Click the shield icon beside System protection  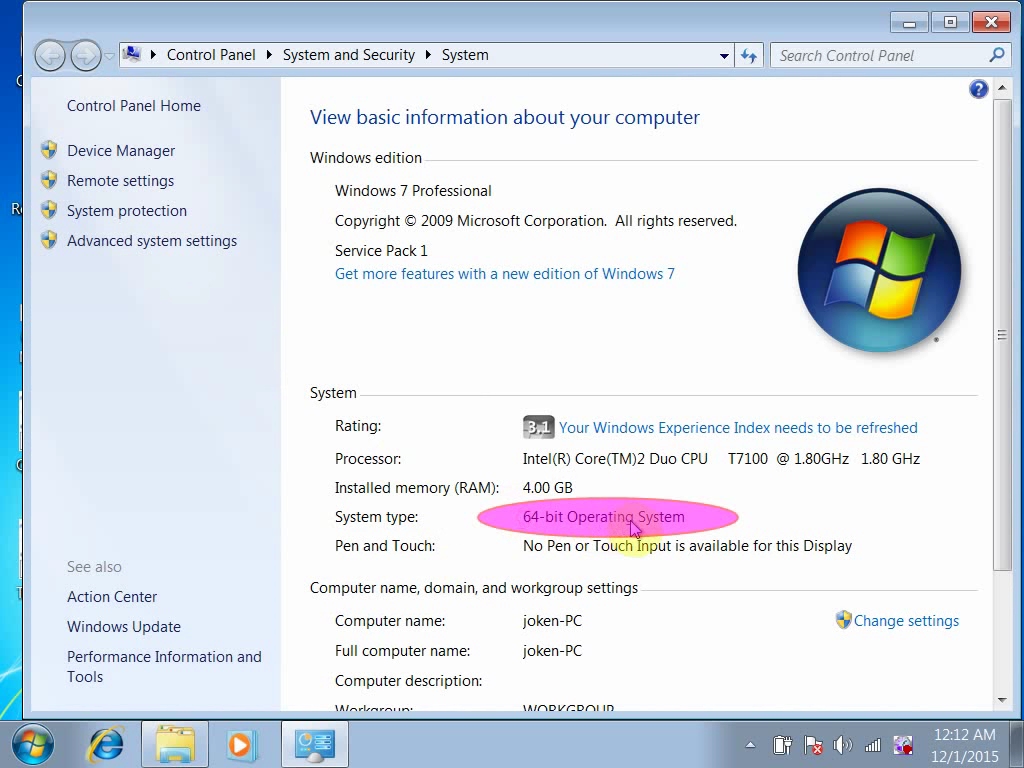(49, 210)
